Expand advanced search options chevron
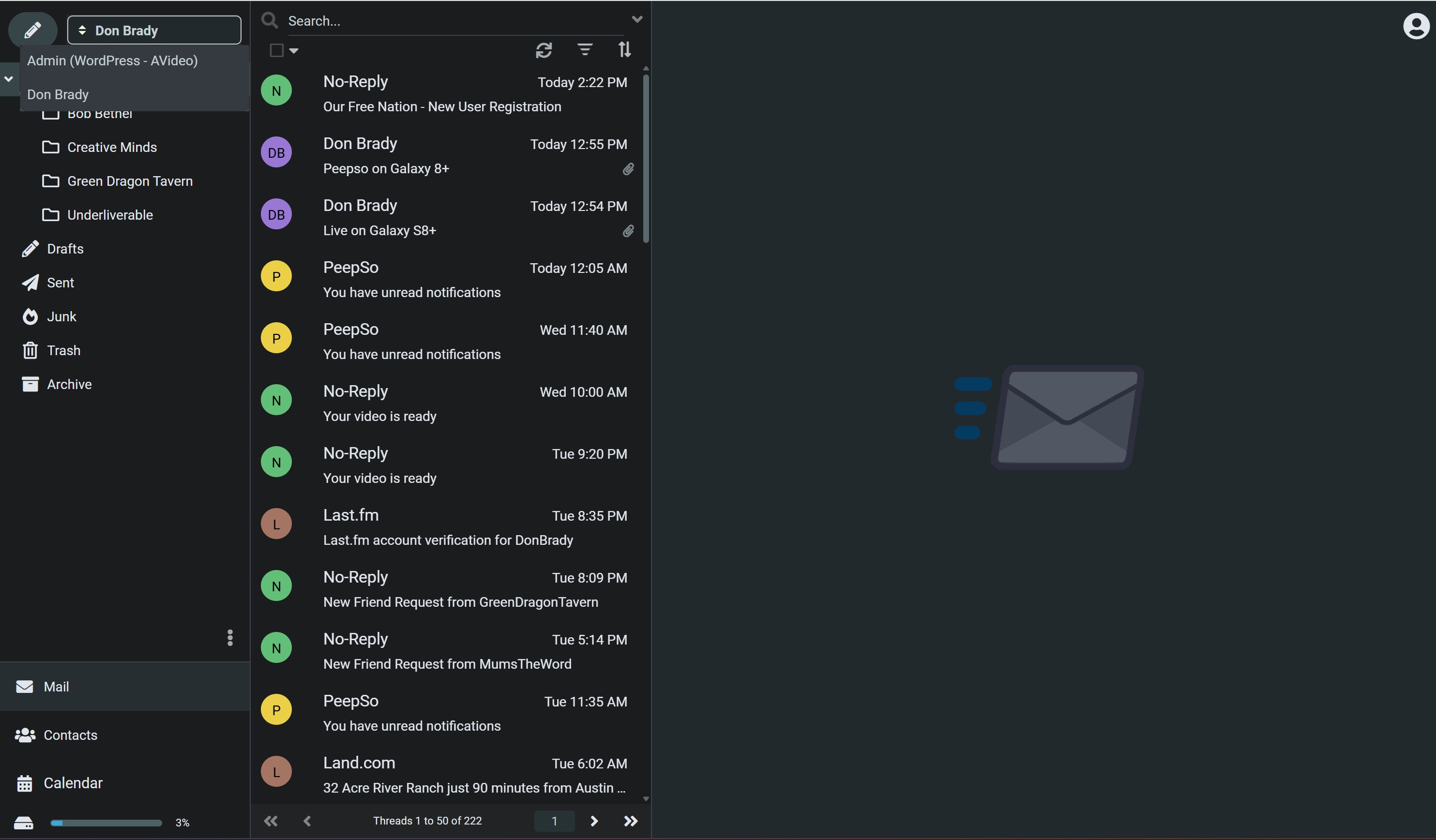Screen dimensions: 1436x840 (x=637, y=19)
